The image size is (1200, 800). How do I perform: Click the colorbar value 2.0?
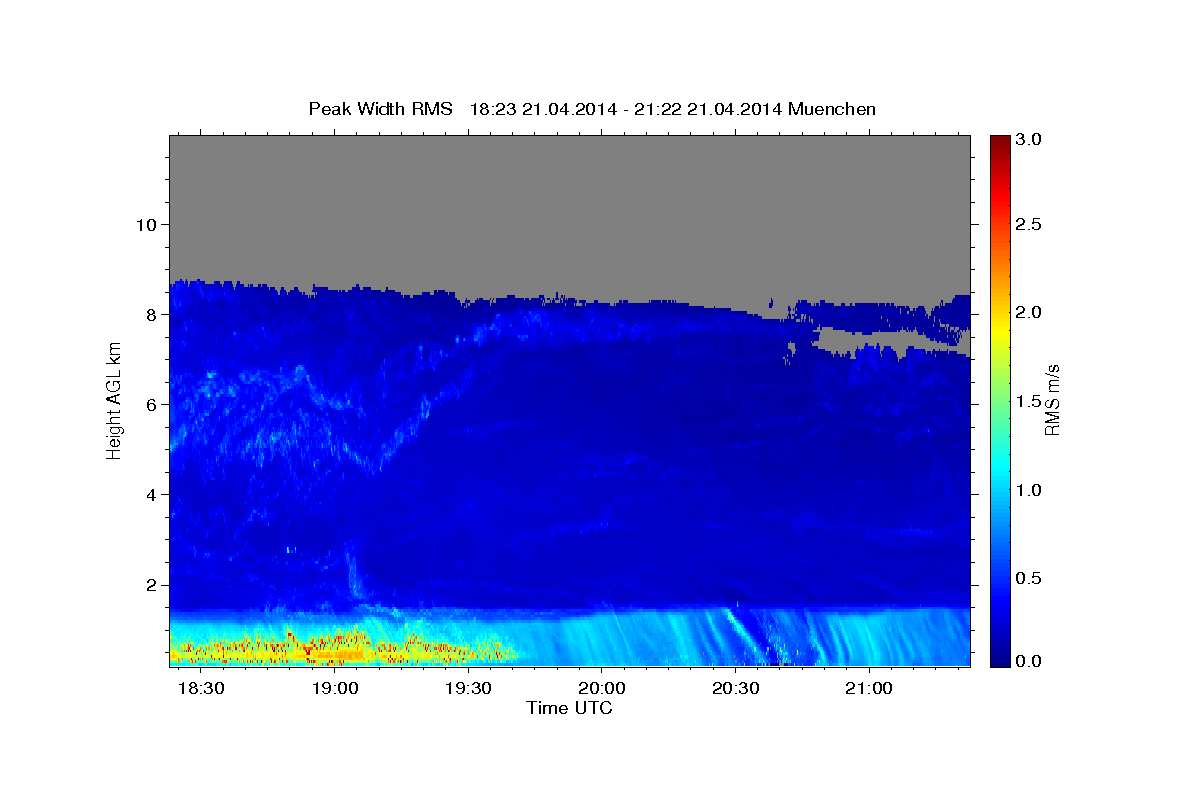(1029, 312)
